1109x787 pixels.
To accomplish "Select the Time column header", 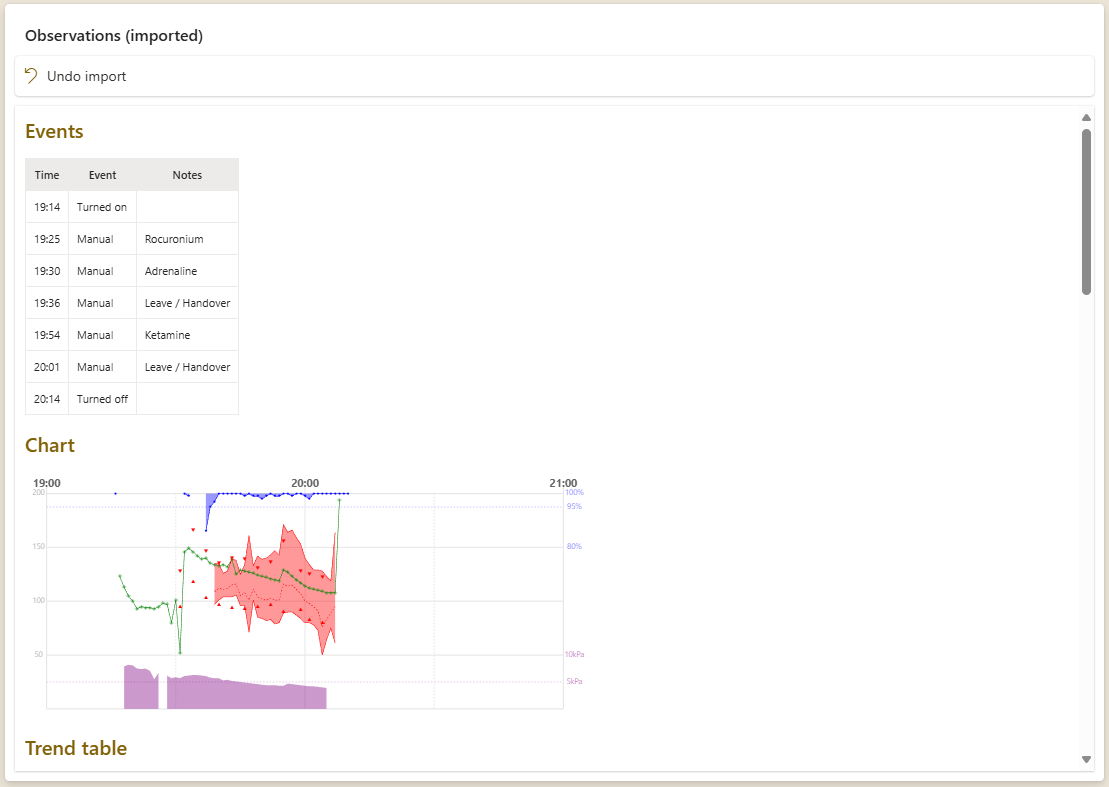I will (47, 175).
